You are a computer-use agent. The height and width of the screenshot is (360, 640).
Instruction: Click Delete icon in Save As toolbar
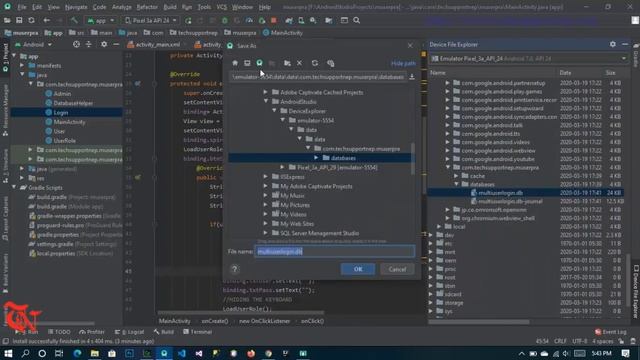coord(300,63)
